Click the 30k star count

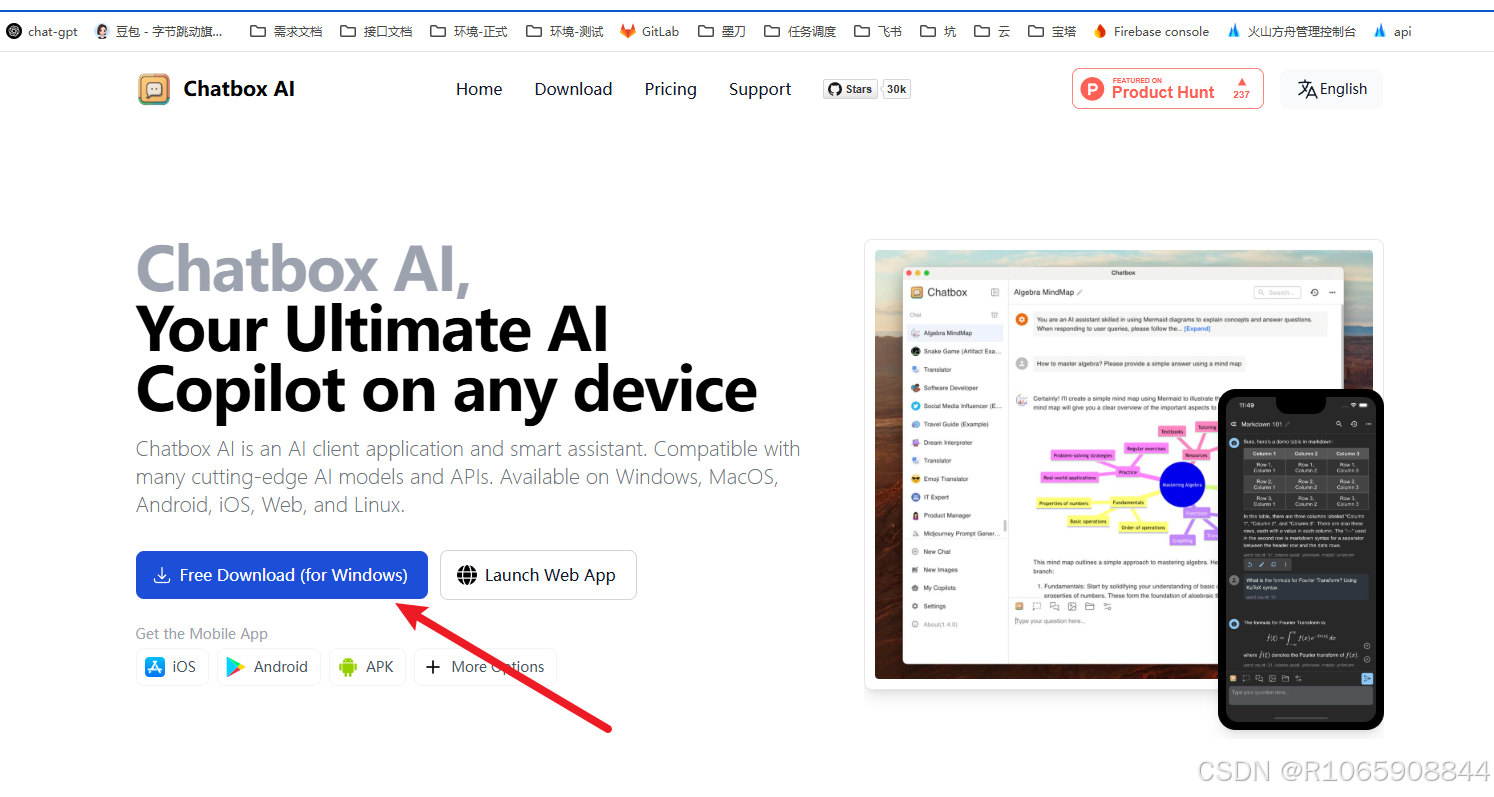896,89
